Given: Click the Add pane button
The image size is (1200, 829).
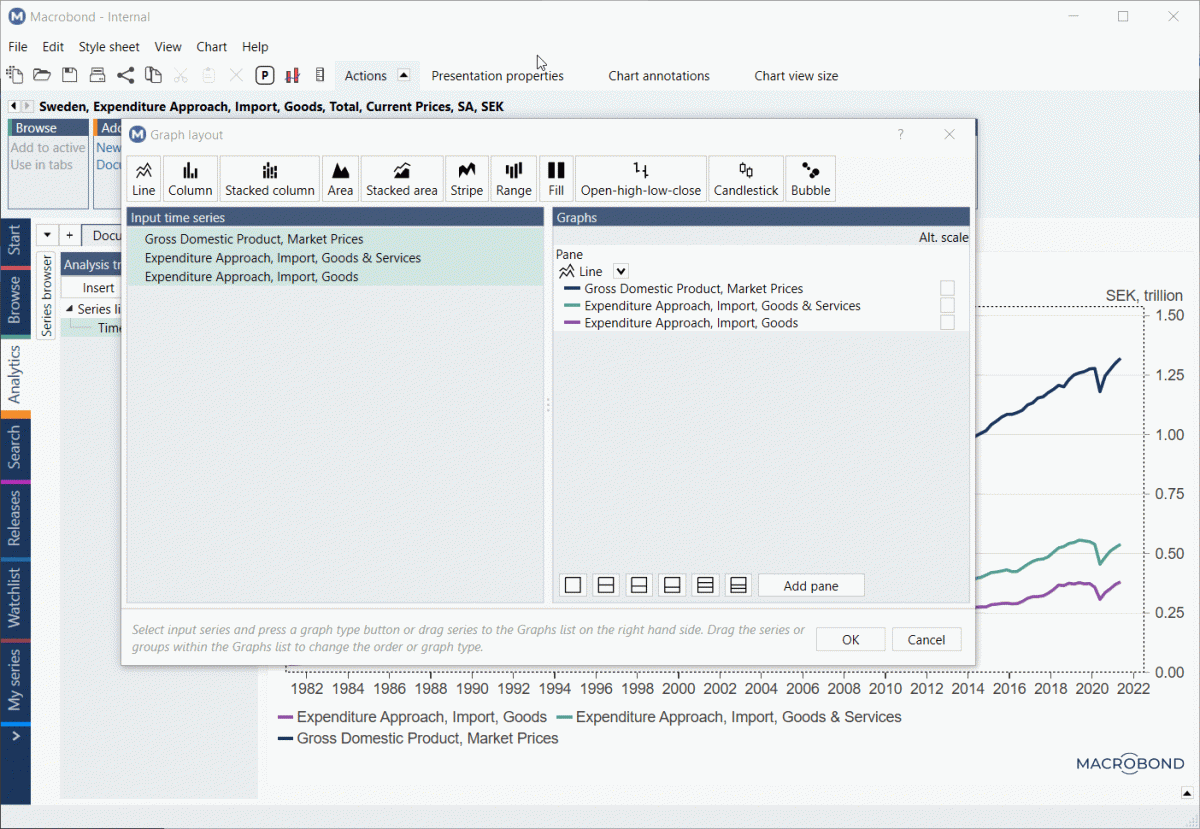Looking at the screenshot, I should 811,586.
